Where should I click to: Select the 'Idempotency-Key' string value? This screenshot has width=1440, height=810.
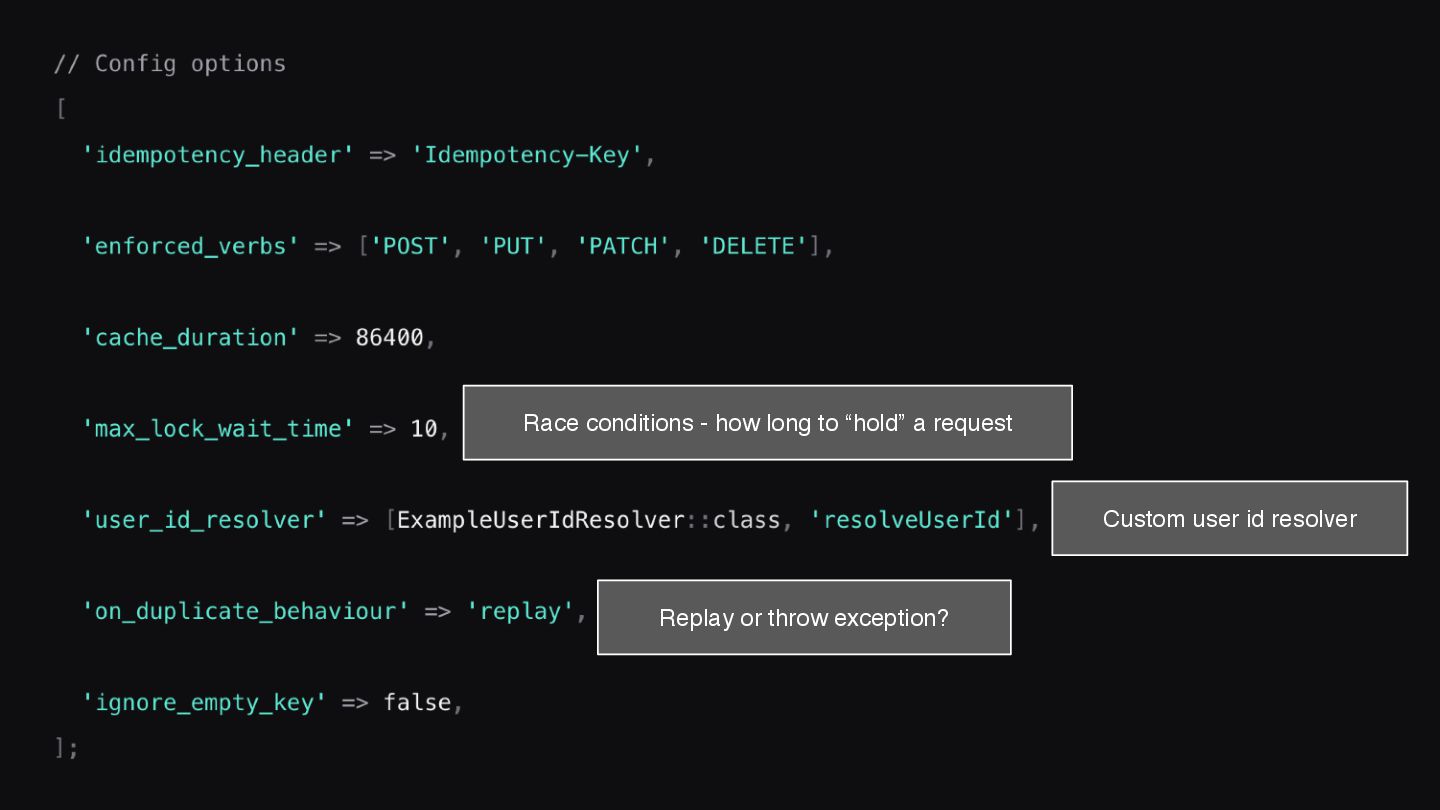click(527, 156)
